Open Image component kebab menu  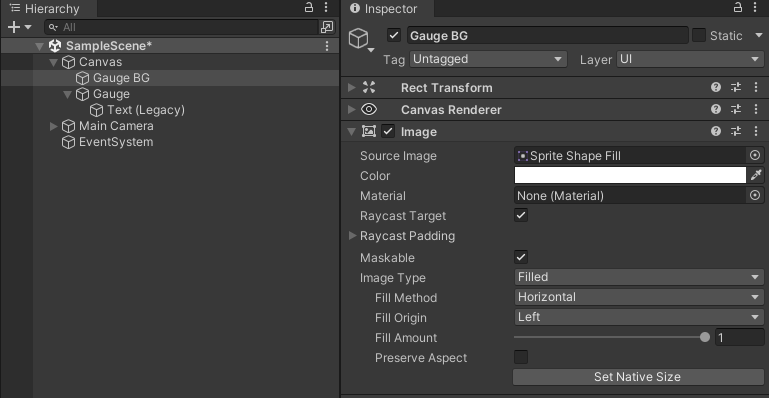tap(756, 131)
